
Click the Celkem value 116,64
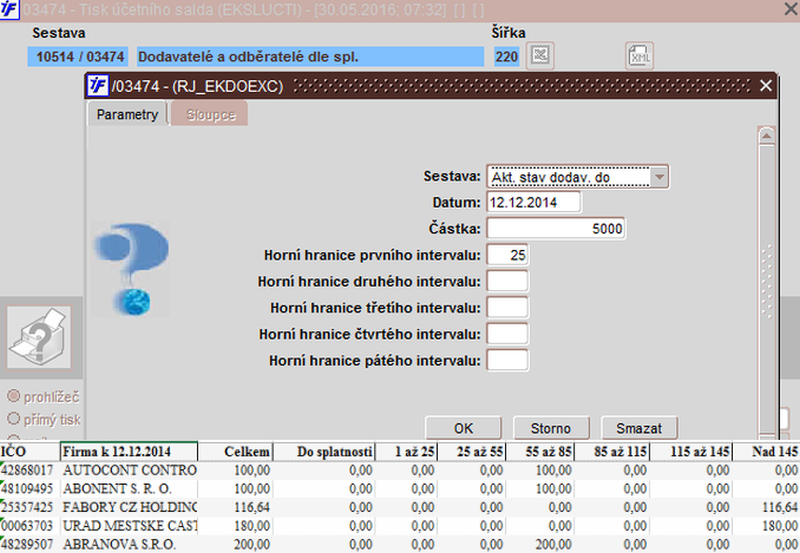[252, 507]
